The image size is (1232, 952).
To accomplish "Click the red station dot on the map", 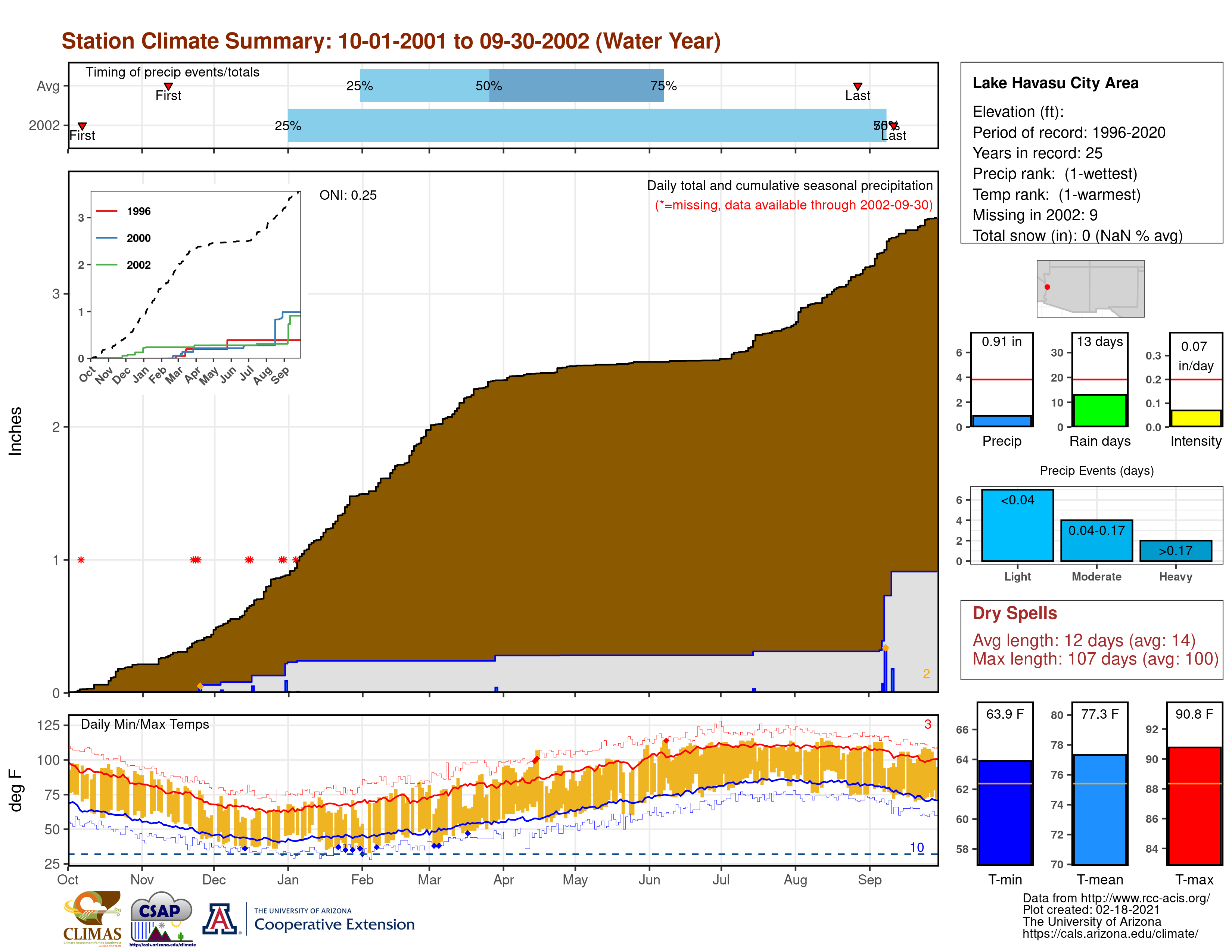I will coord(1047,287).
